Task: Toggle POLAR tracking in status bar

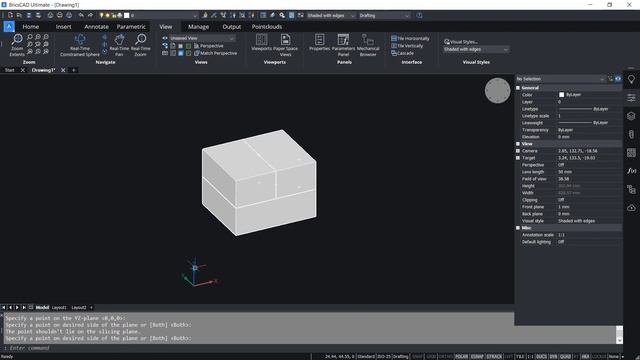Action: click(x=461, y=356)
